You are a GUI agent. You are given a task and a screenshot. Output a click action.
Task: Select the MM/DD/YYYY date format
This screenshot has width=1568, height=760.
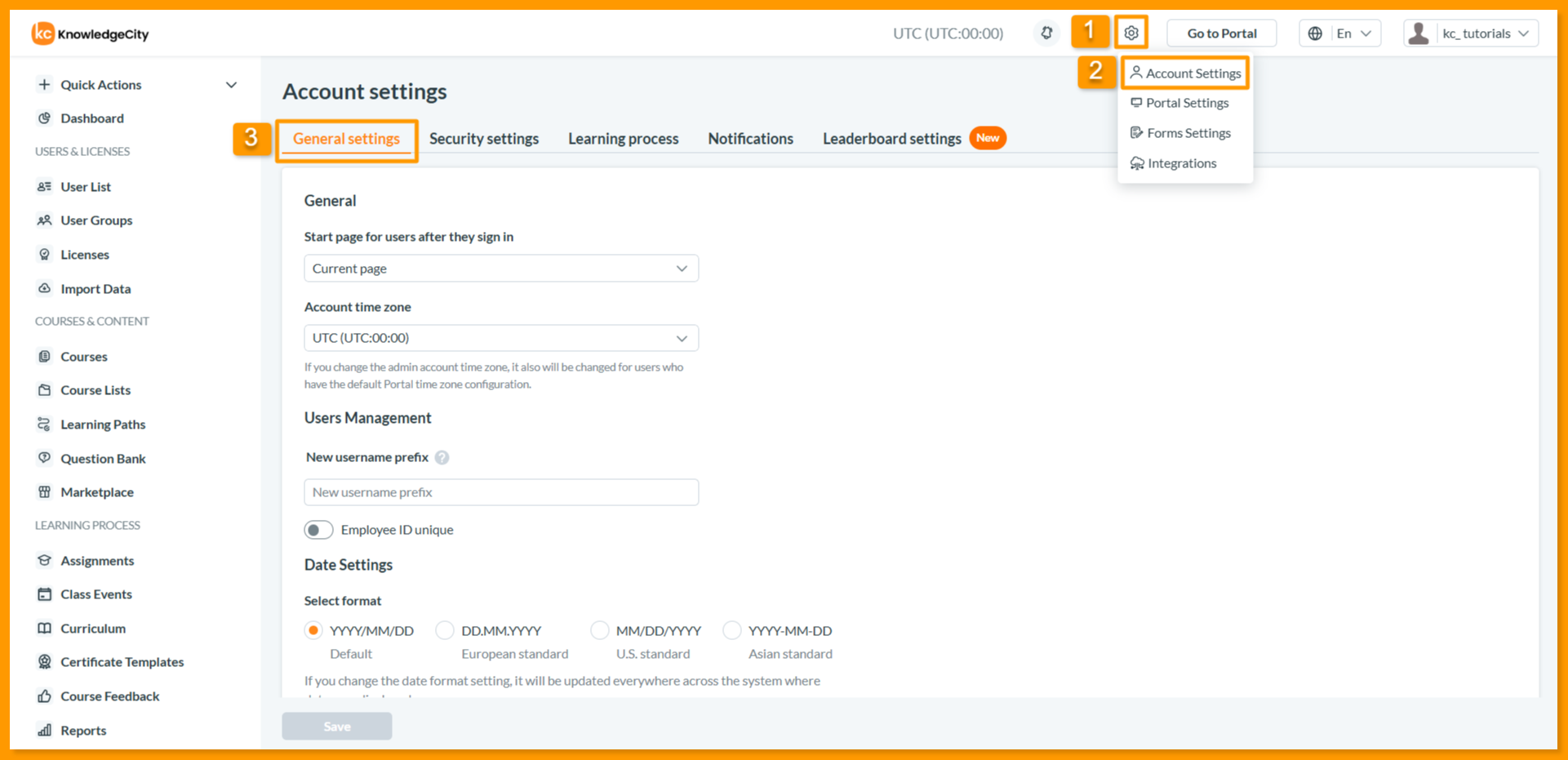600,630
